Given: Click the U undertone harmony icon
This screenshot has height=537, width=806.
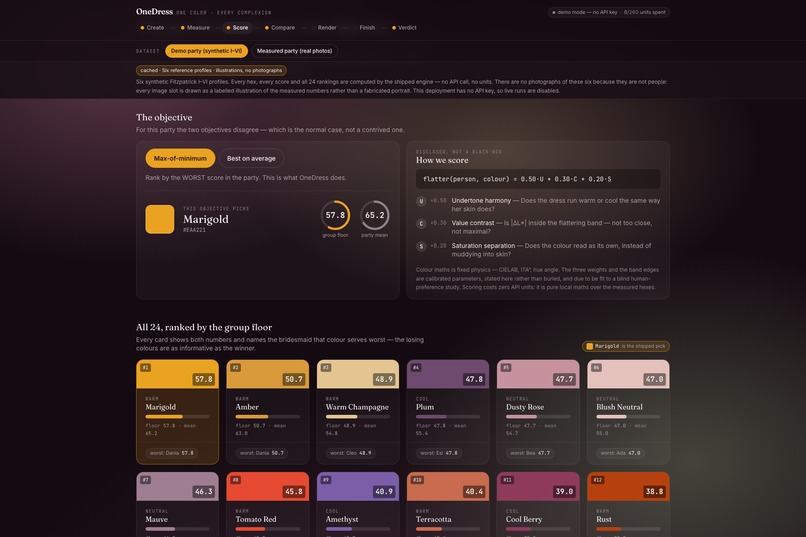Looking at the screenshot, I should [x=421, y=201].
